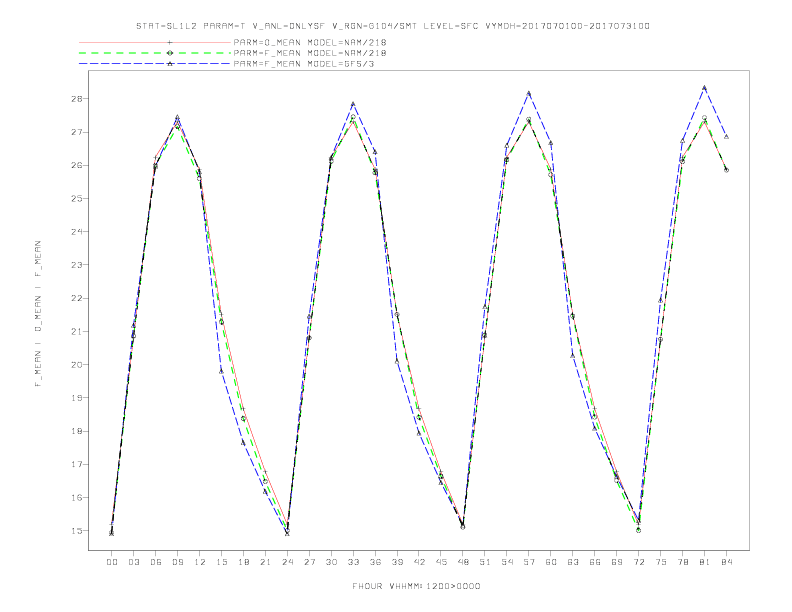The height and width of the screenshot is (612, 792).
Task: Click the vertical axis title F_MEAN | O_MEAN | F_MEAN
Action: (x=38, y=314)
